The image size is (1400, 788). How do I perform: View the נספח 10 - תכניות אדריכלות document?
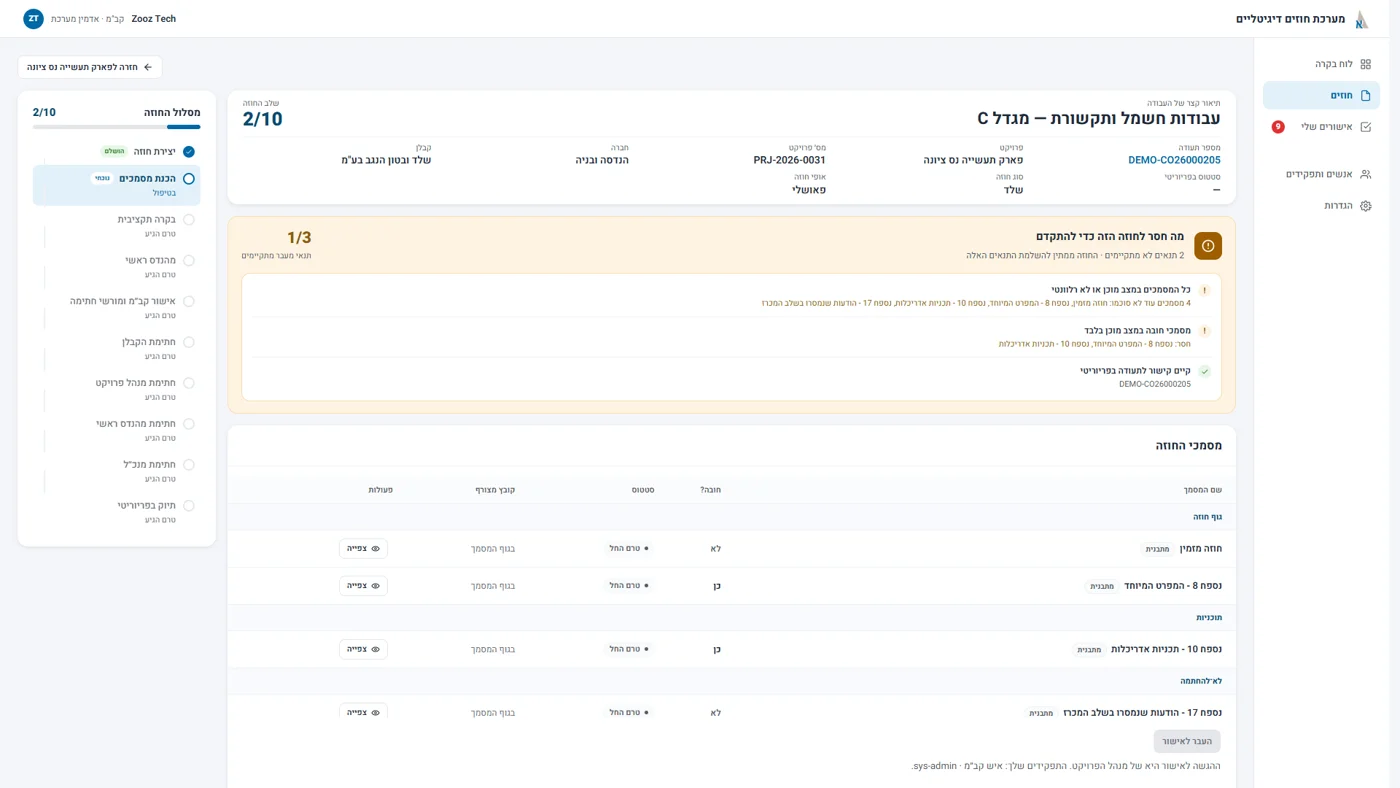pyautogui.click(x=363, y=650)
